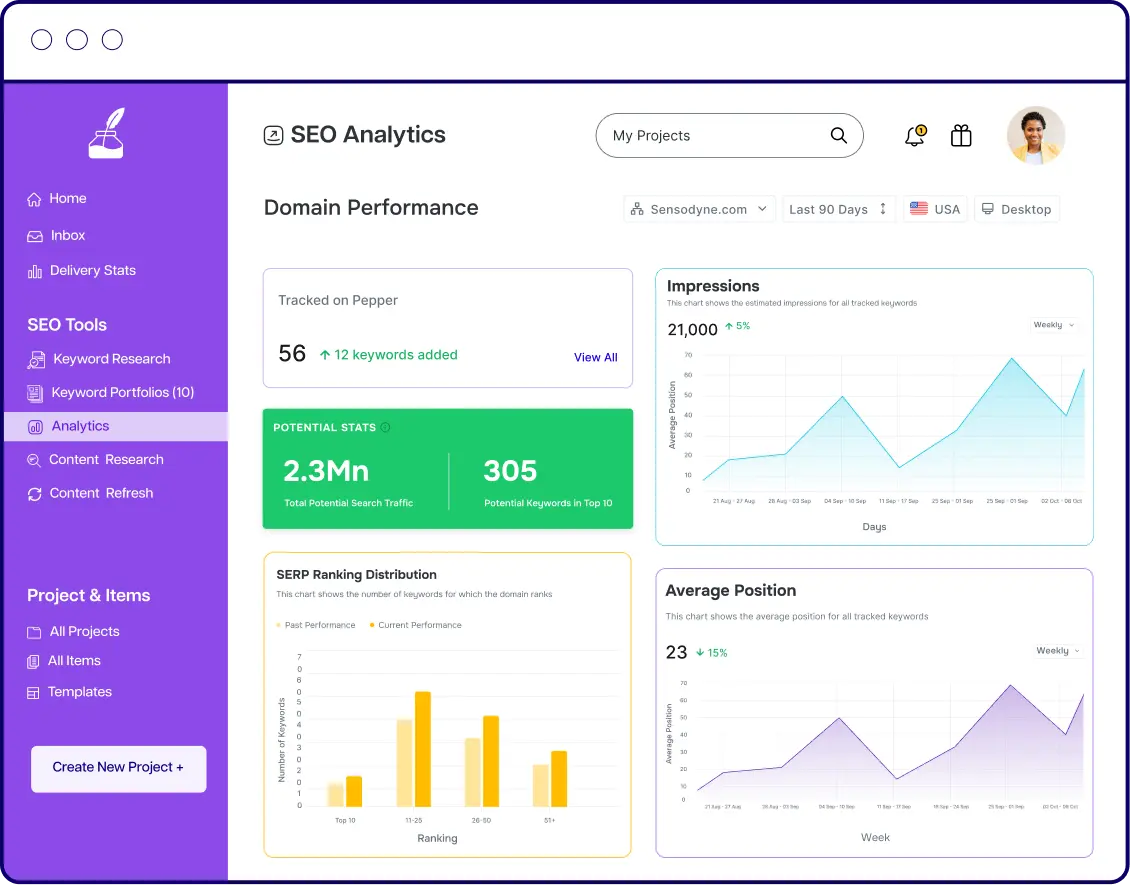Click the 15% average position change
Screen dimensions: 1130x885
717,653
